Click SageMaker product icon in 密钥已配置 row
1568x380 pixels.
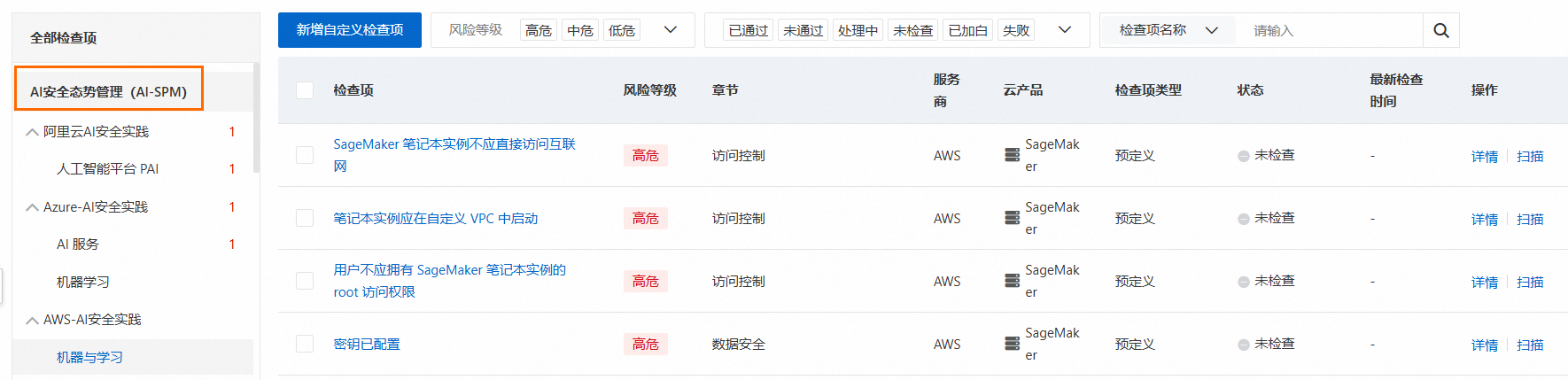1012,344
